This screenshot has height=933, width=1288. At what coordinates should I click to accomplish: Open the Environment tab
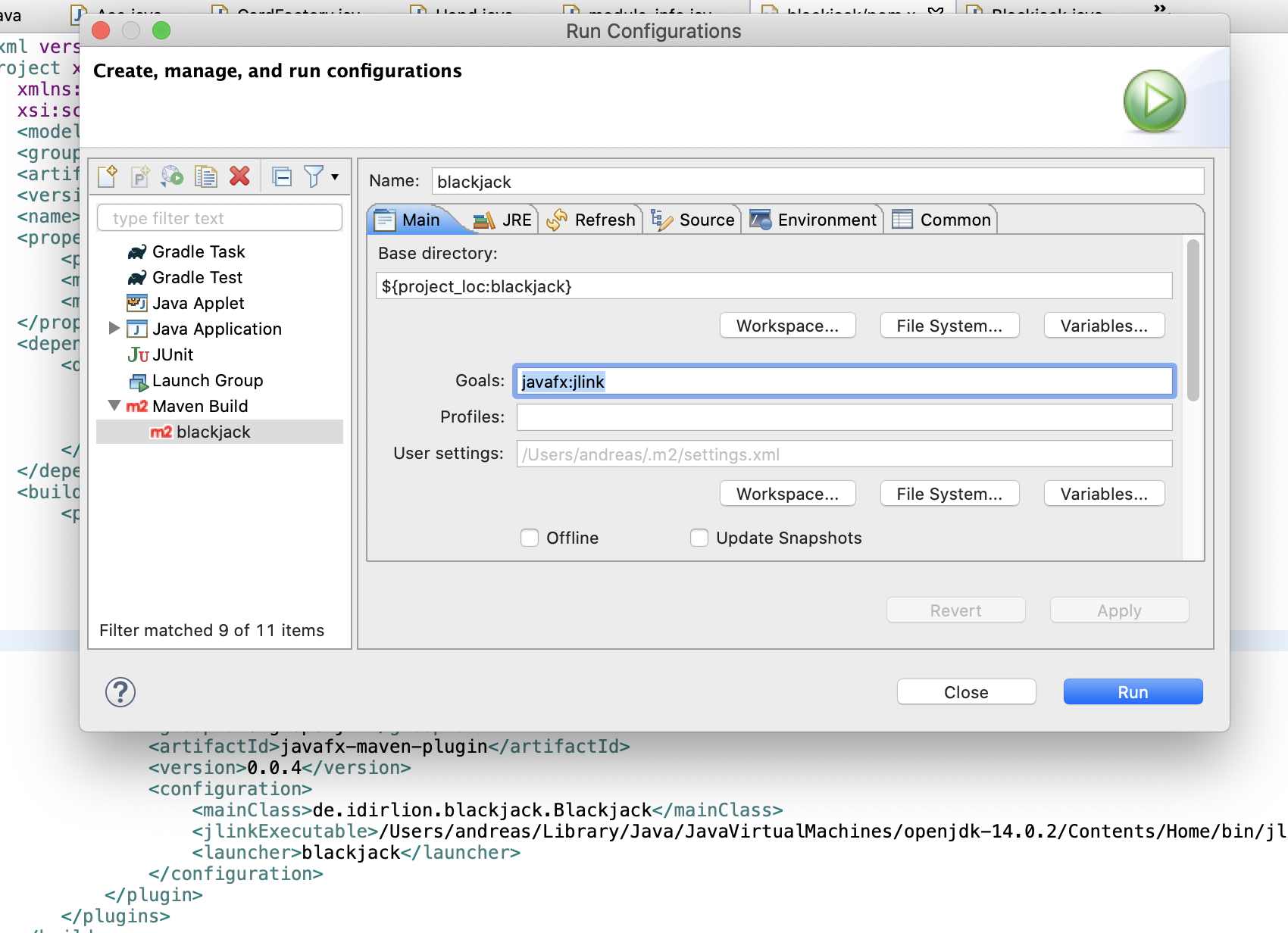pyautogui.click(x=814, y=220)
